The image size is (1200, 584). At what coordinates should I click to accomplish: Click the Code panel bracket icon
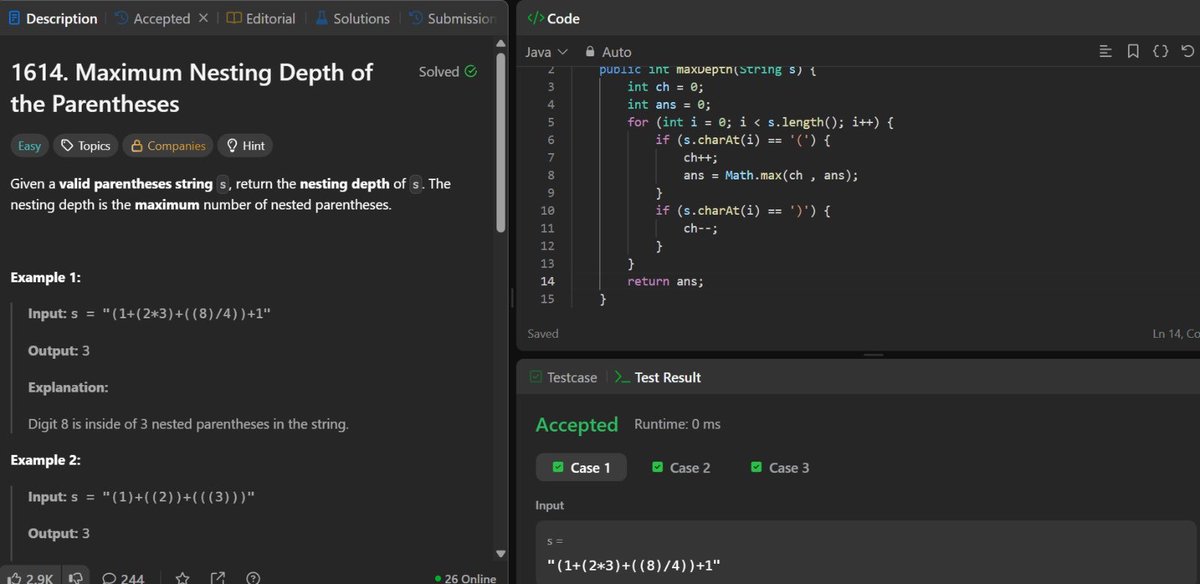(535, 18)
